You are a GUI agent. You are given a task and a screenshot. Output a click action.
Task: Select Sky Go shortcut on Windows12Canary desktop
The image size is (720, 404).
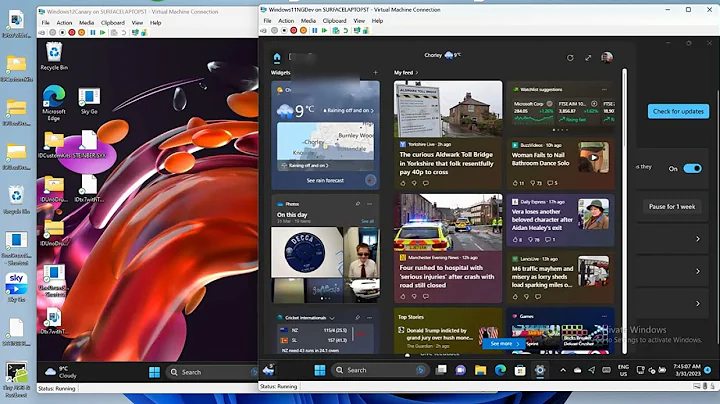click(x=89, y=101)
